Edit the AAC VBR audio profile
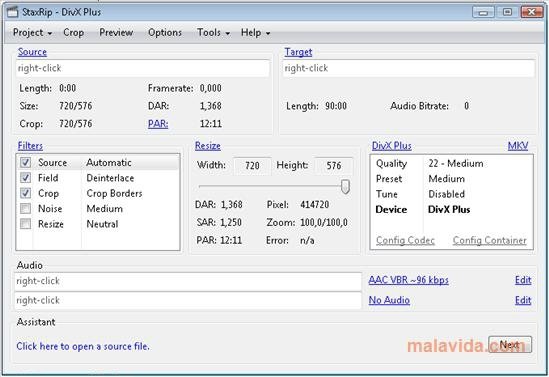549x377 pixels. tap(523, 280)
